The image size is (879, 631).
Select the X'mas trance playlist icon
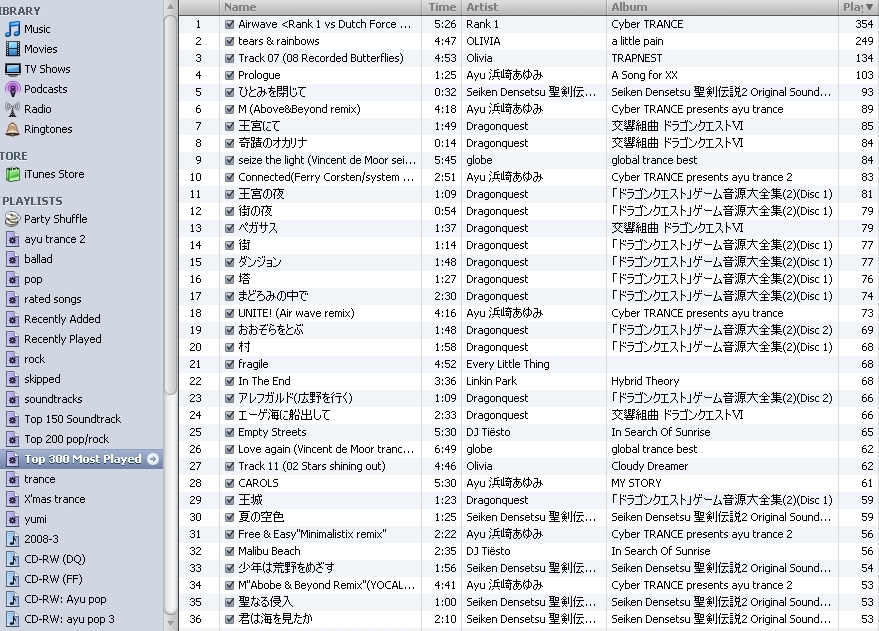[12, 499]
